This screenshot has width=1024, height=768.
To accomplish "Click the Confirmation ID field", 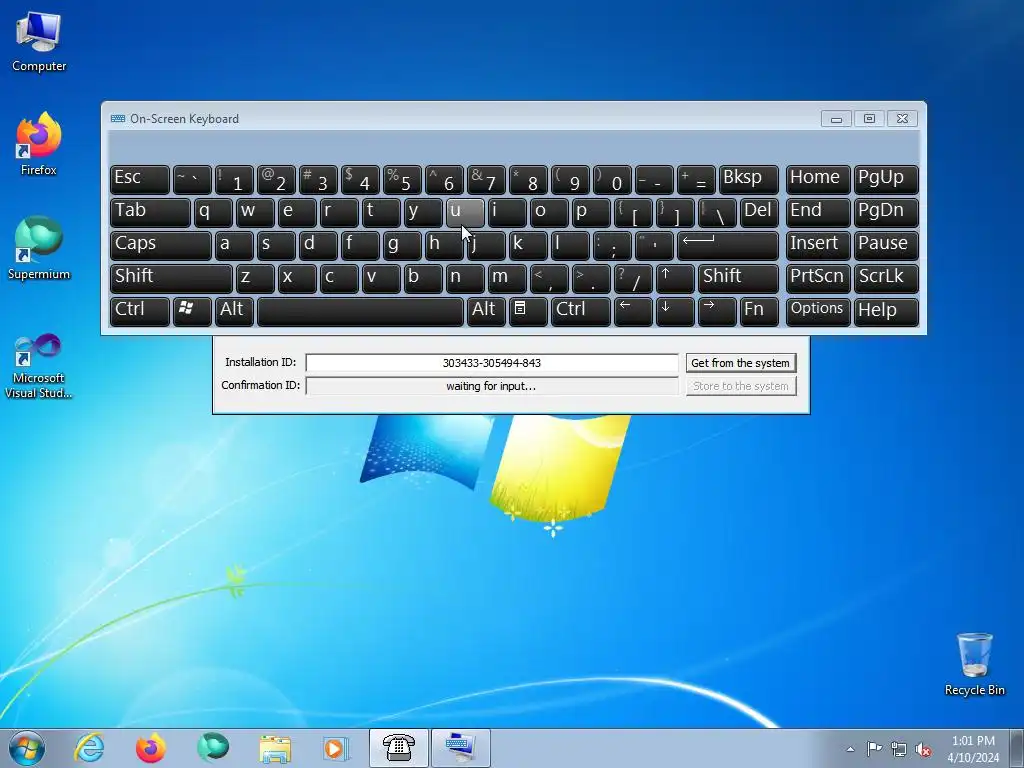I will [492, 386].
